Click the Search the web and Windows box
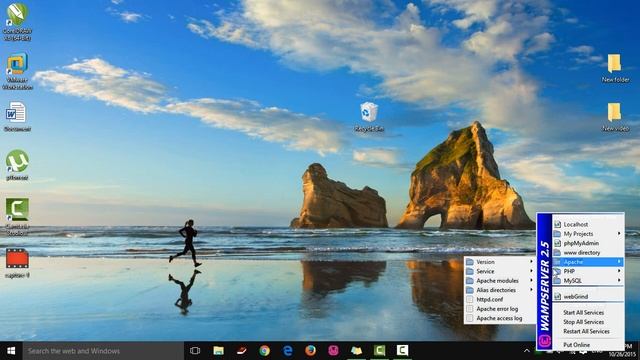Image resolution: width=640 pixels, height=360 pixels. coord(103,351)
